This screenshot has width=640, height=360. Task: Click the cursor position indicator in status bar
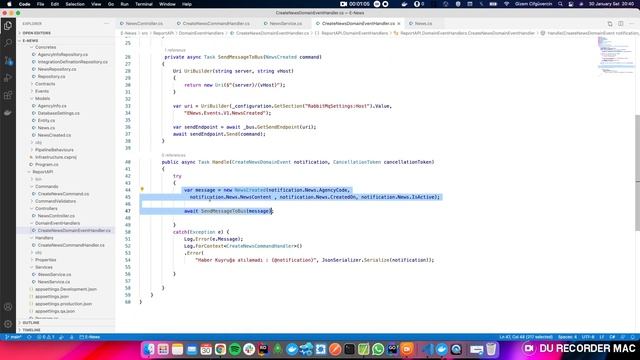click(526, 337)
